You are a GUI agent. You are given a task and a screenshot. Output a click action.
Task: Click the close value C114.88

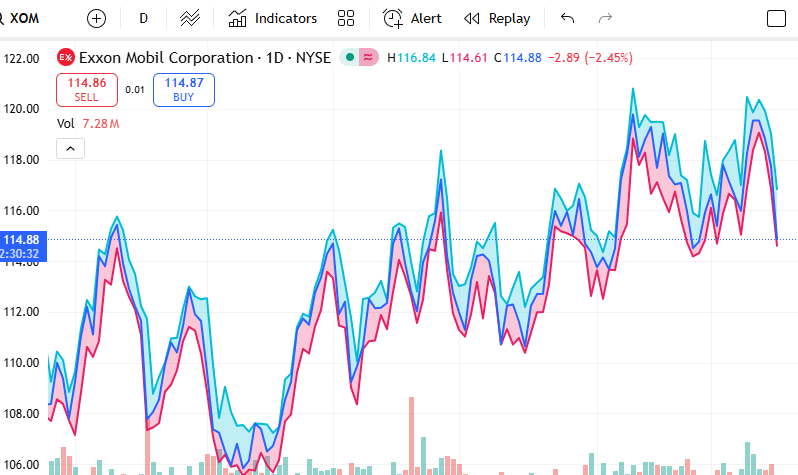click(x=518, y=58)
